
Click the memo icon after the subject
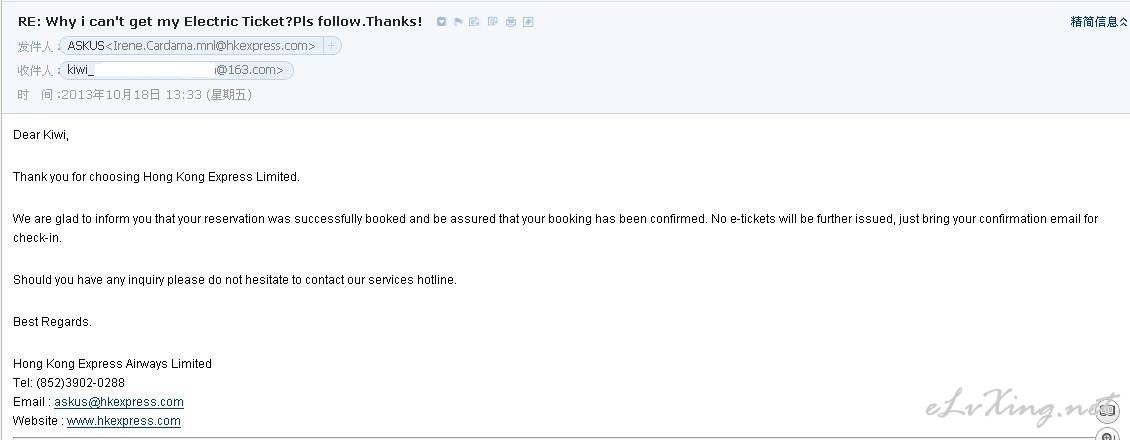click(493, 22)
